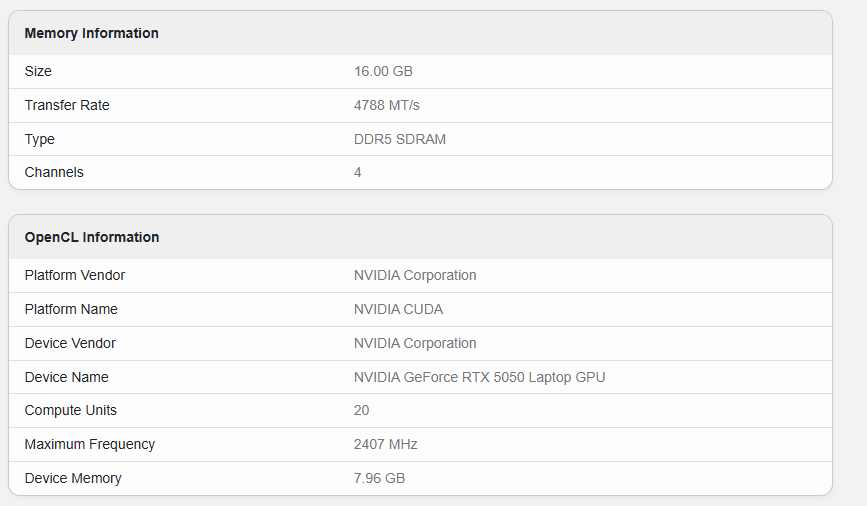Select the memory Size label
Viewport: 867px width, 506px height.
click(x=38, y=71)
